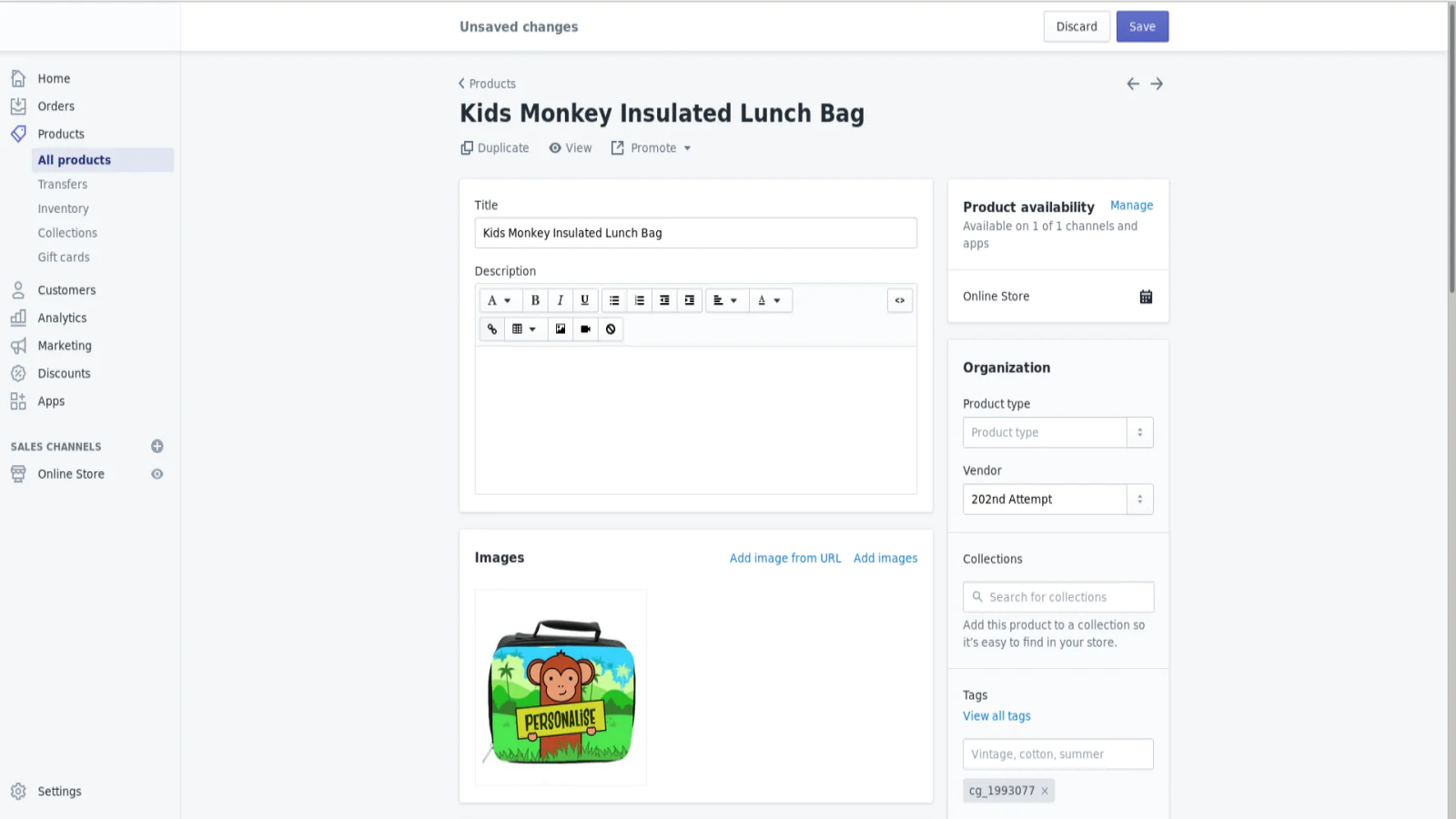
Task: Open the Product type dropdown
Action: coord(1139,432)
